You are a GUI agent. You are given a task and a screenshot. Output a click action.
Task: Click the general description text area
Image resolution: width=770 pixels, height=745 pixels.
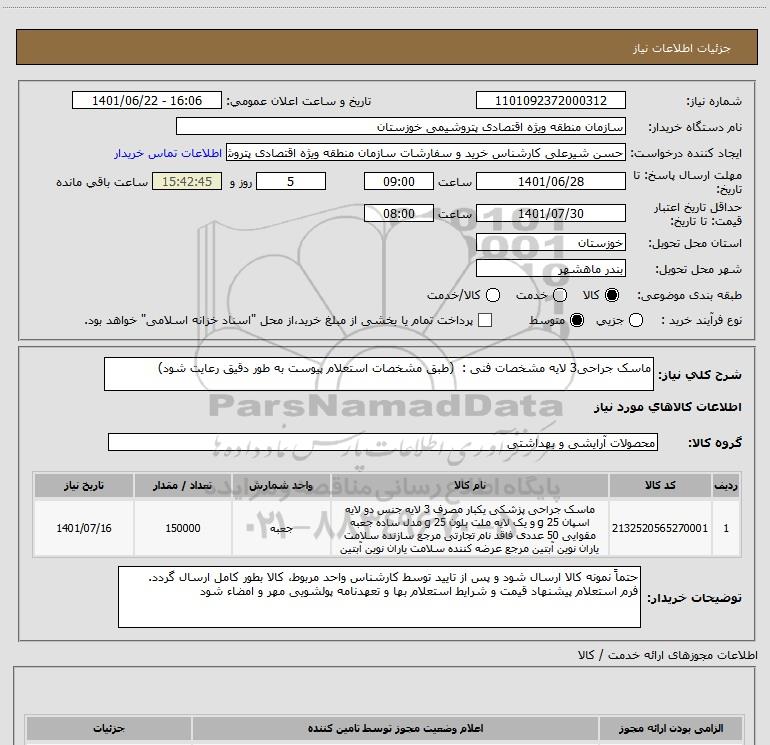pos(379,374)
